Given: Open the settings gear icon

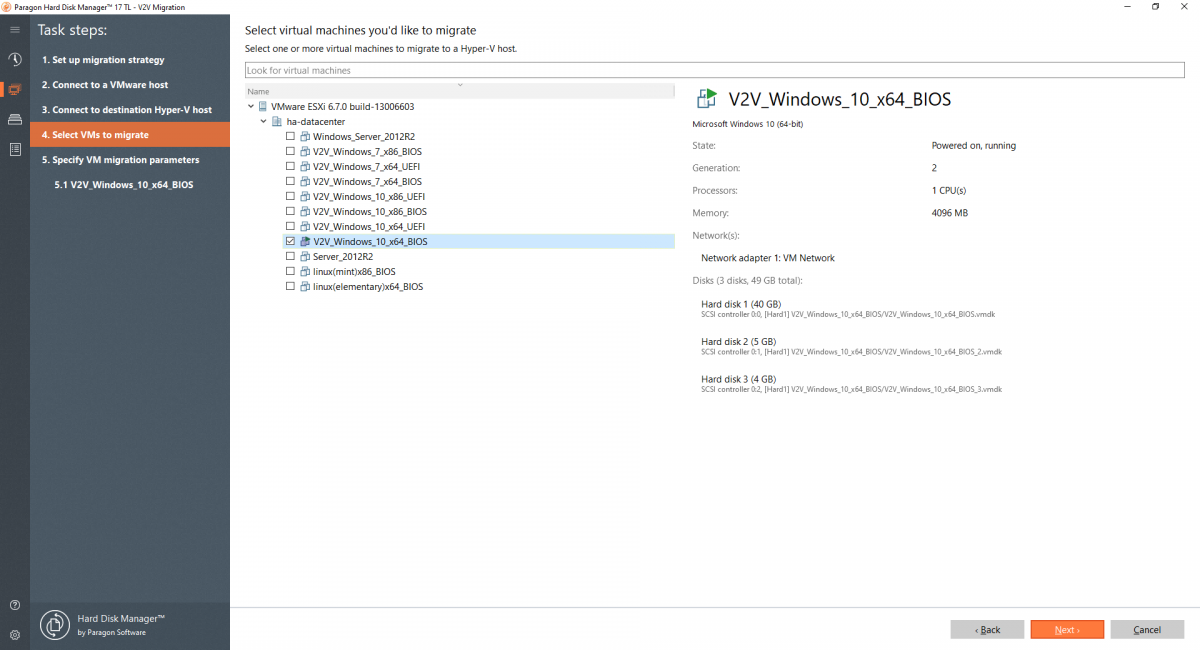Looking at the screenshot, I should coord(14,634).
